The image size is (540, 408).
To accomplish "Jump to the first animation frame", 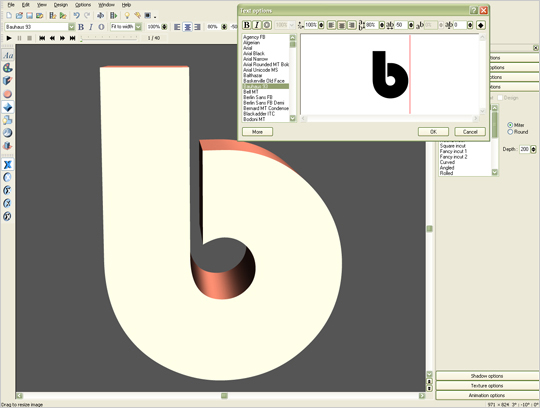I will [x=42, y=38].
